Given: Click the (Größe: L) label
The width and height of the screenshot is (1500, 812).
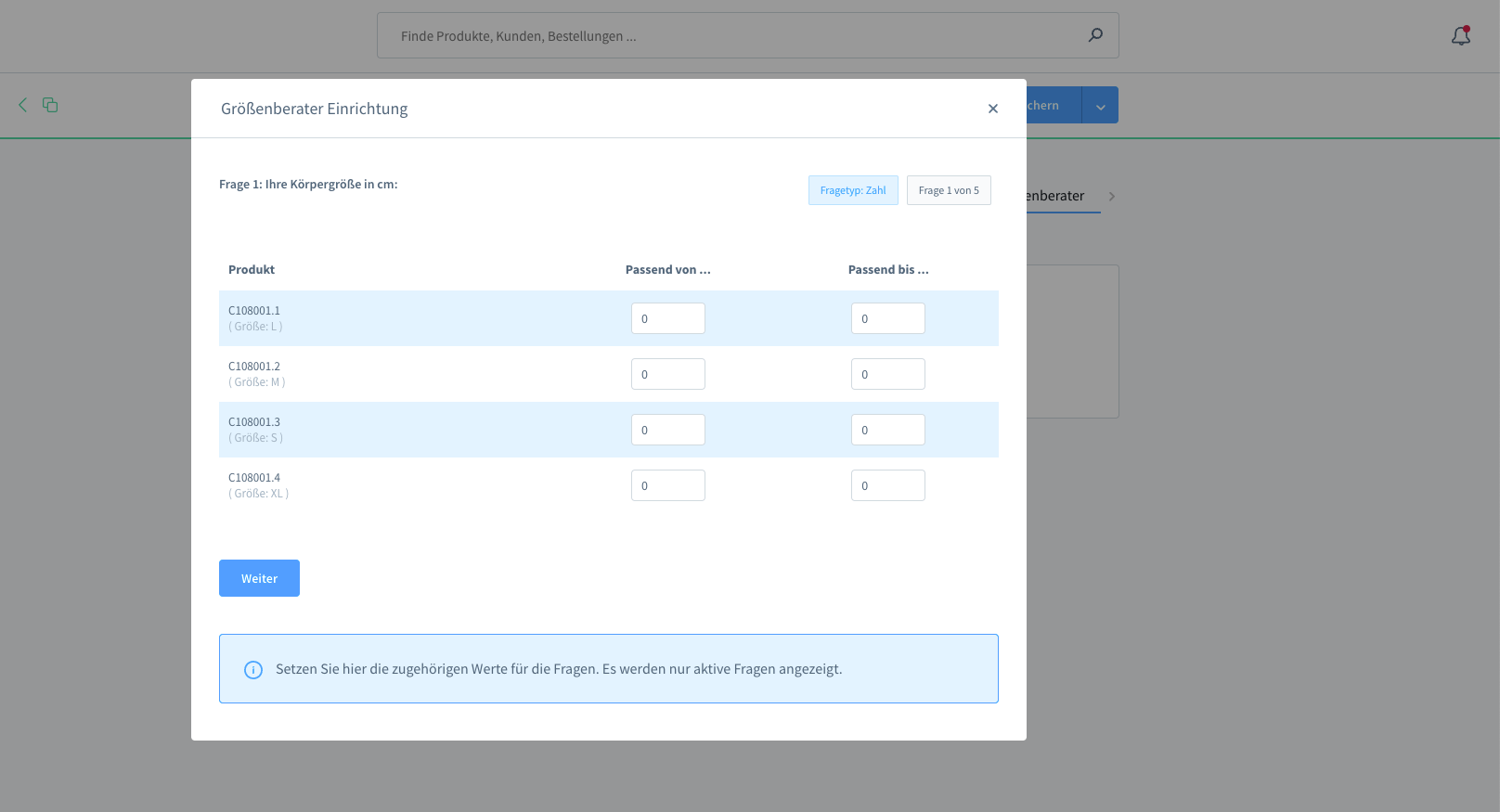Looking at the screenshot, I should [255, 327].
